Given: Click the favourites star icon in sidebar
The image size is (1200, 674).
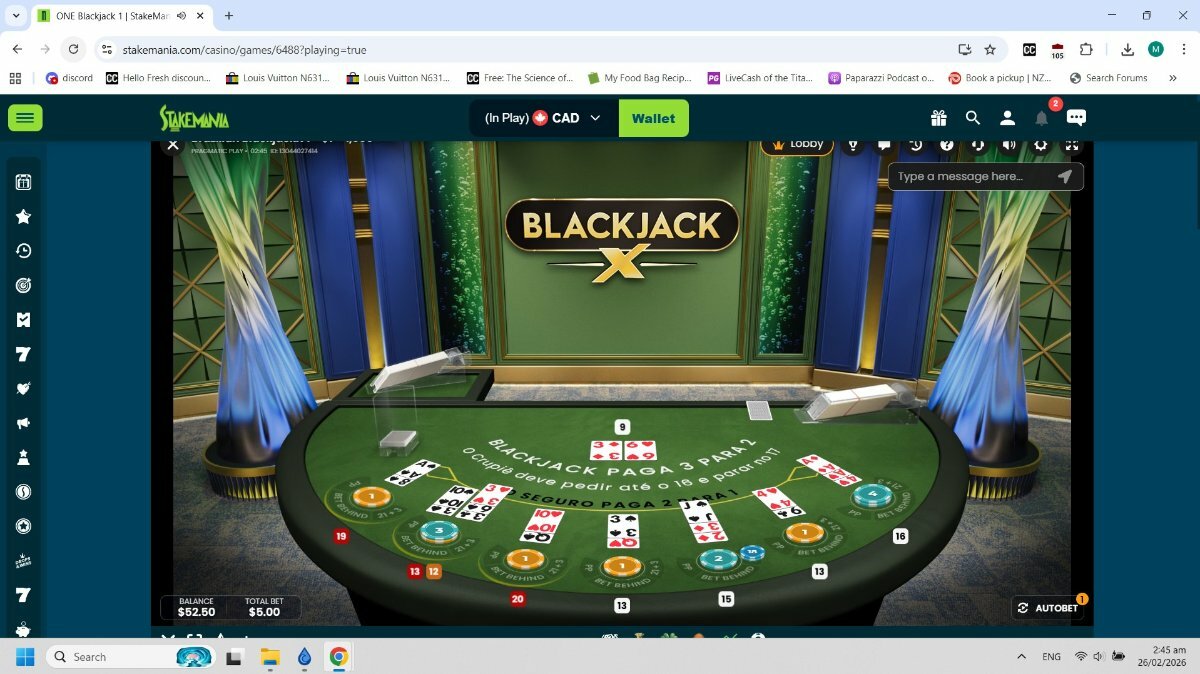Looking at the screenshot, I should click(24, 216).
